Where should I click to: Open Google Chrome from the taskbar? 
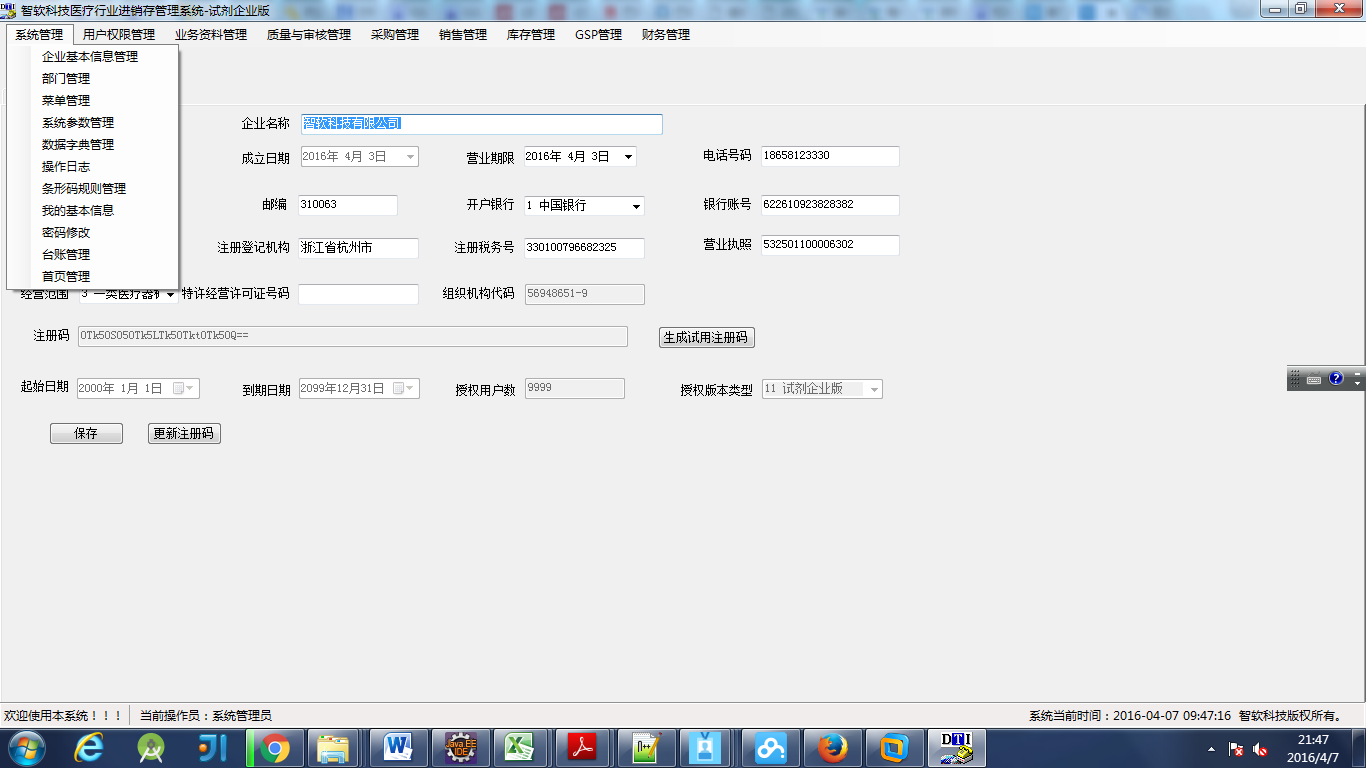point(272,747)
